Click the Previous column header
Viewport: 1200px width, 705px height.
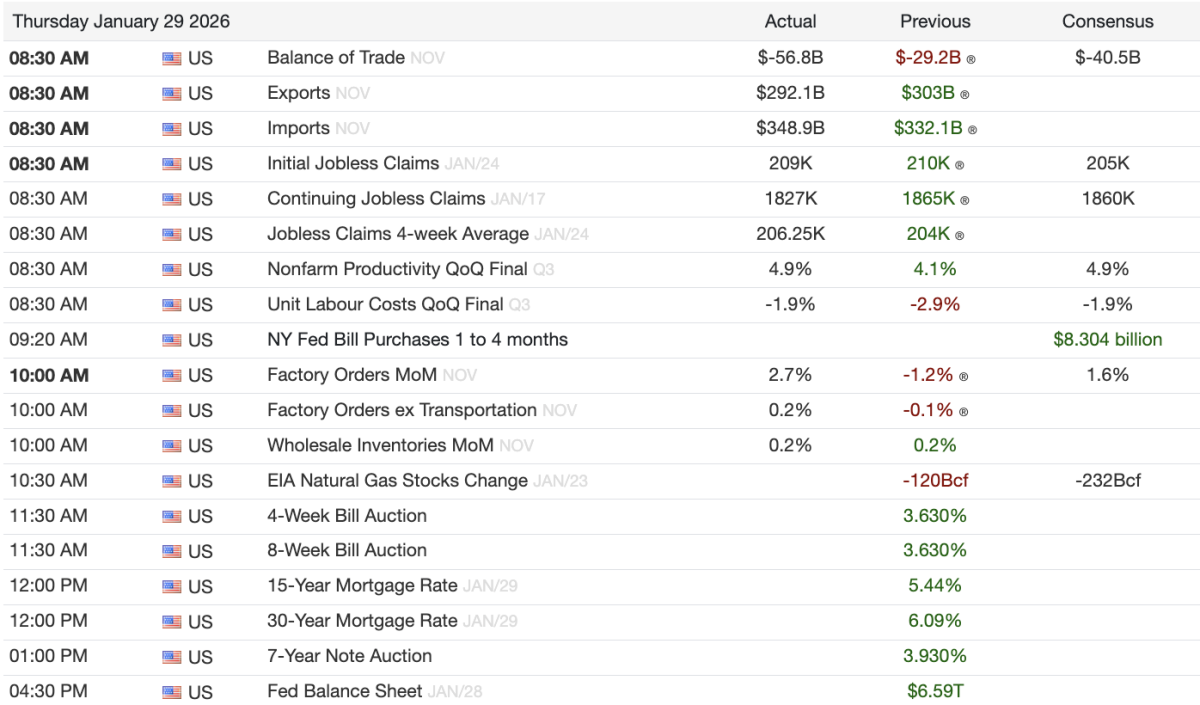tap(935, 21)
